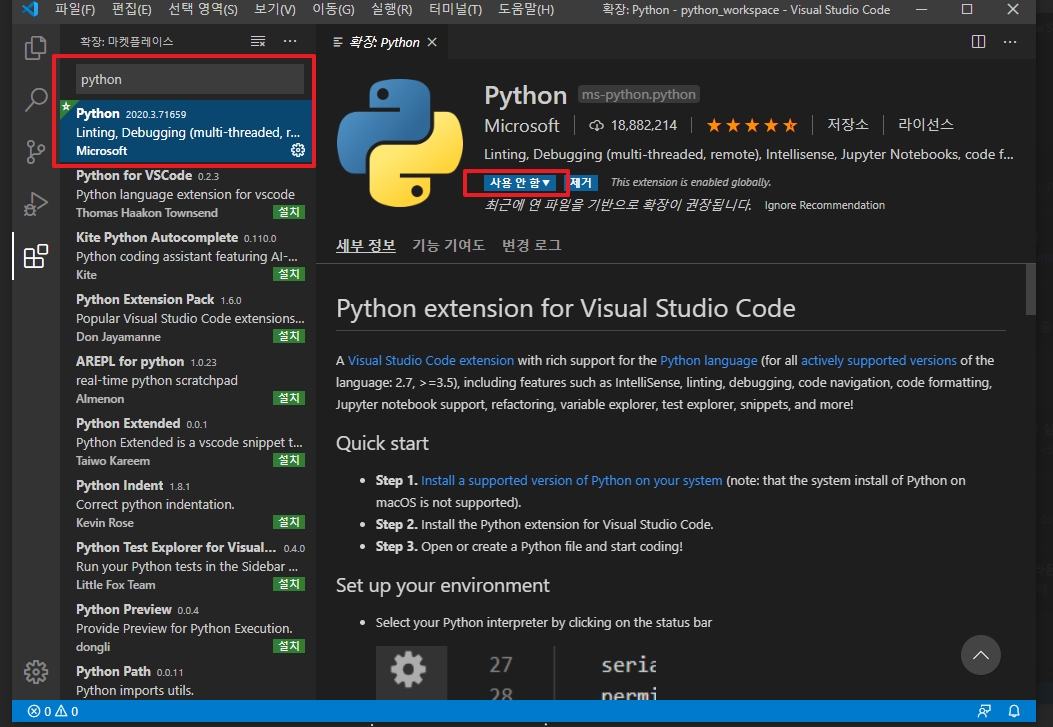Viewport: 1053px width, 727px height.
Task: Install Python for VSCode extension
Action: (x=289, y=212)
